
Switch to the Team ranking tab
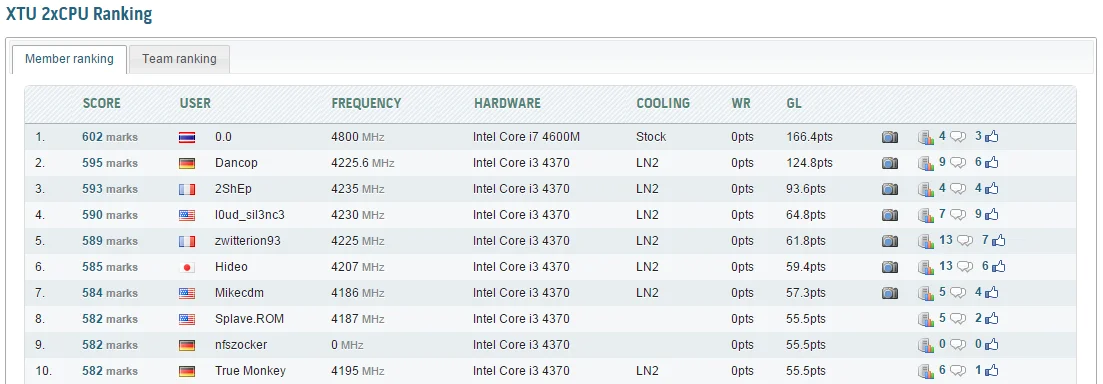[x=179, y=59]
